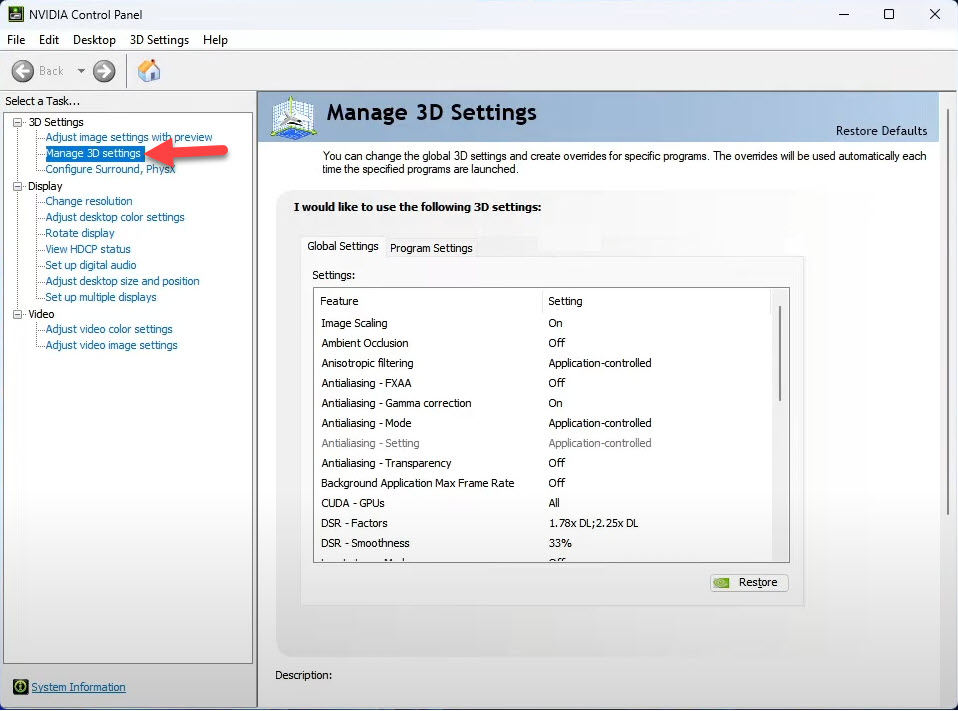Open the 3D Settings menu
This screenshot has width=958, height=711.
[159, 40]
